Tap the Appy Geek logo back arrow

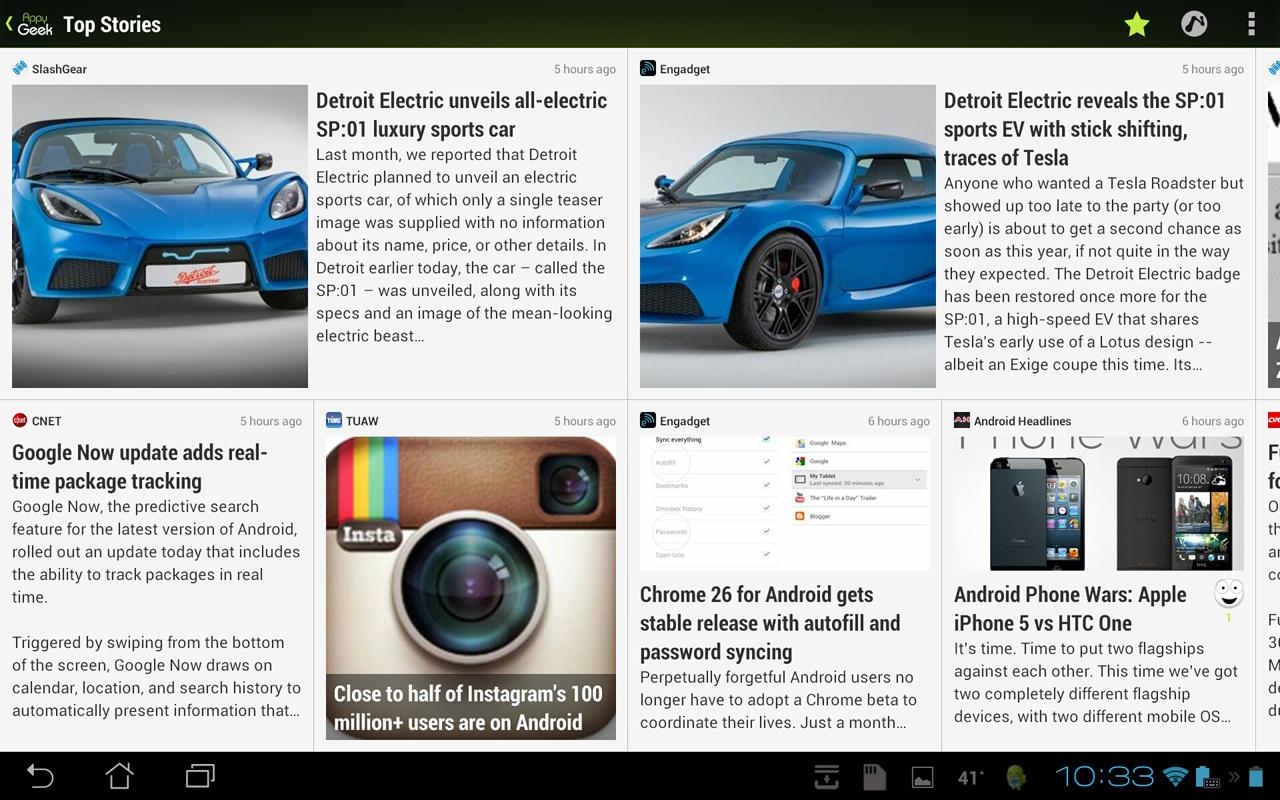29,24
